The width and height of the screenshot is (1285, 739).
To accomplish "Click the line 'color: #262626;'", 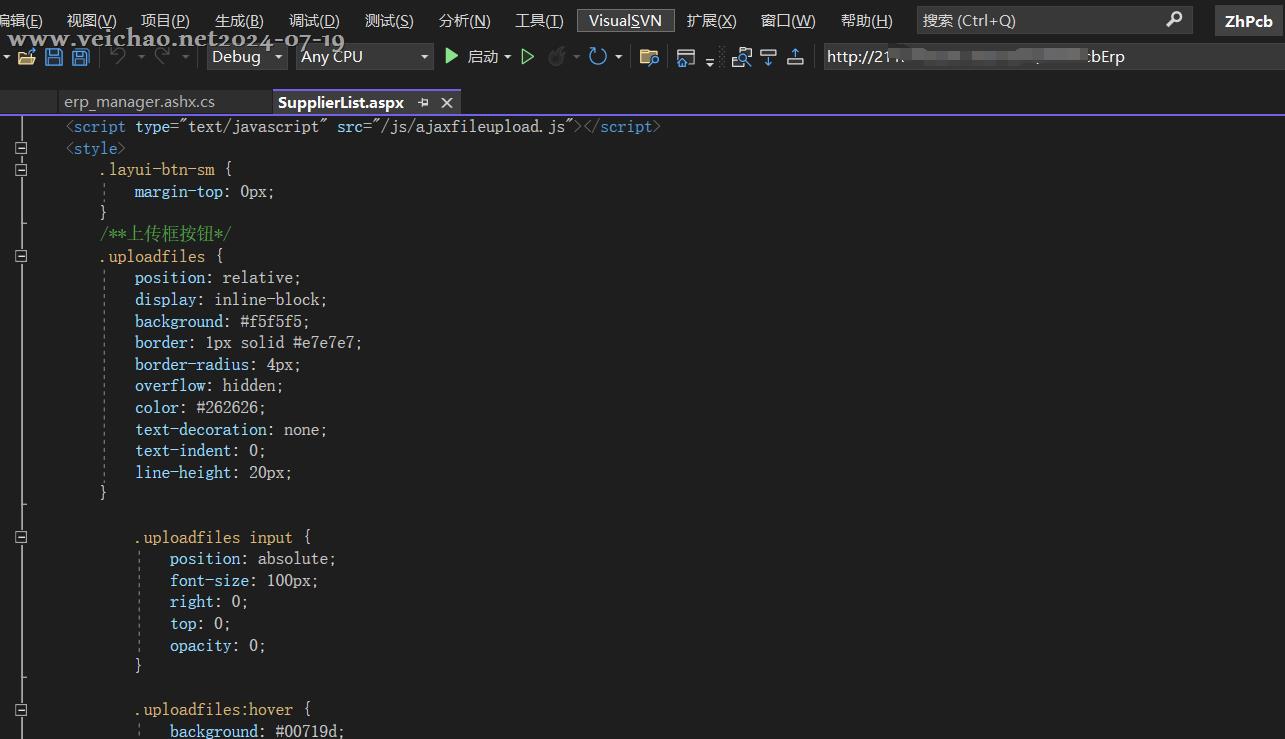I will pos(201,408).
